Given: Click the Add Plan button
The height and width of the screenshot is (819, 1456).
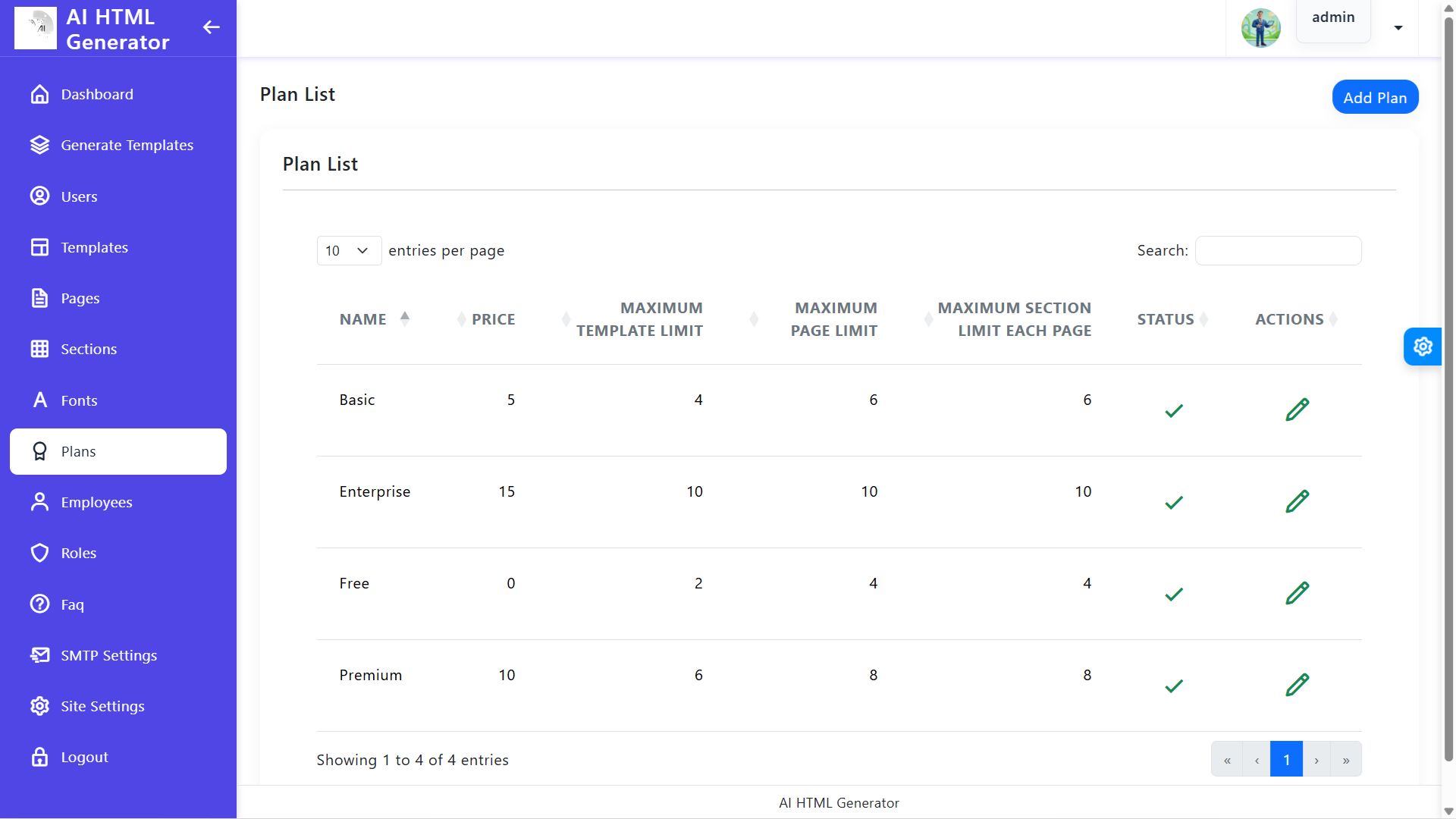Looking at the screenshot, I should pyautogui.click(x=1374, y=97).
